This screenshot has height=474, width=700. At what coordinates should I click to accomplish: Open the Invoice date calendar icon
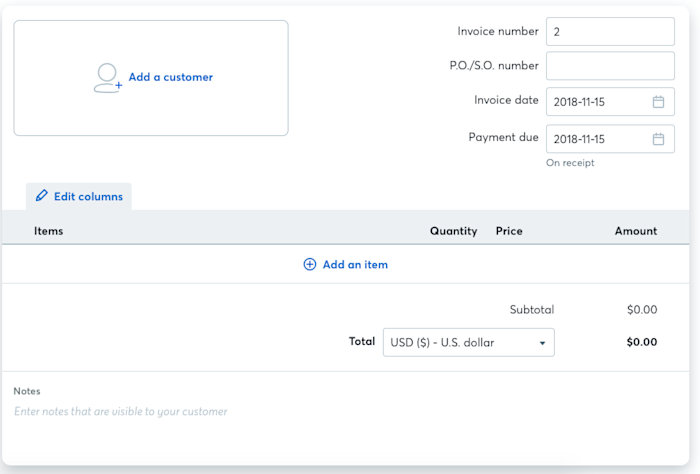point(658,101)
